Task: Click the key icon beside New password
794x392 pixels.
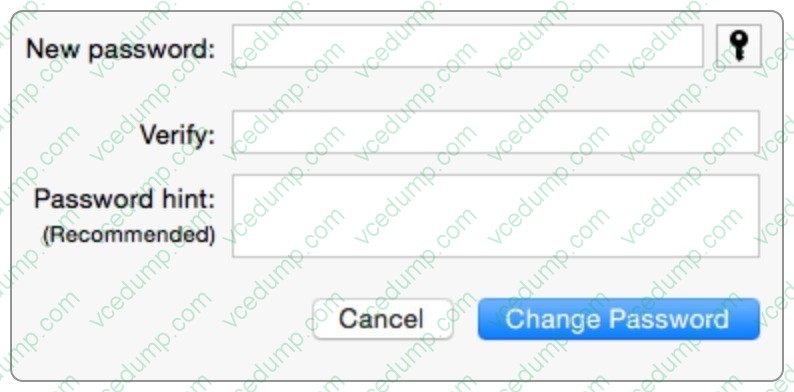Action: (x=739, y=46)
